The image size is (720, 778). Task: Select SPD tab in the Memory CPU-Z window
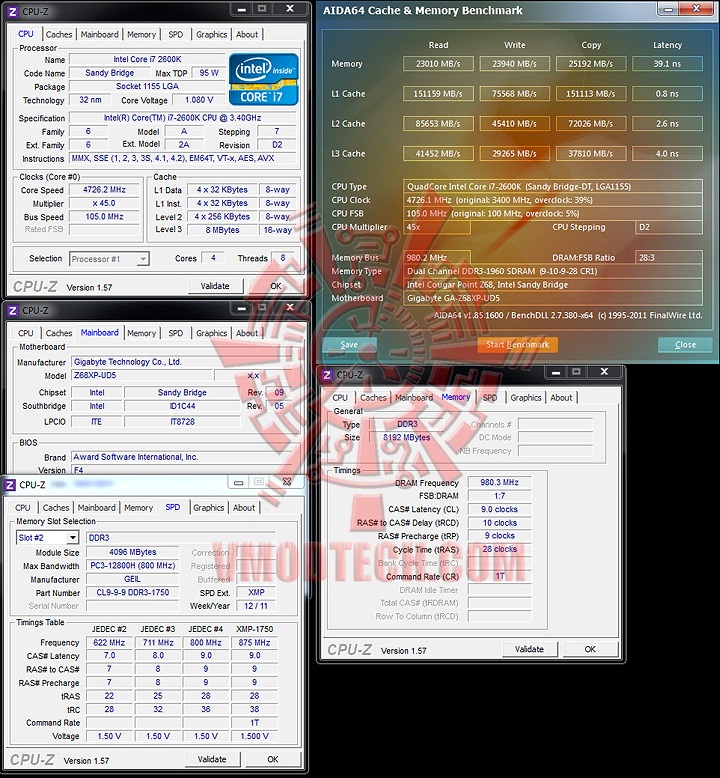point(490,398)
